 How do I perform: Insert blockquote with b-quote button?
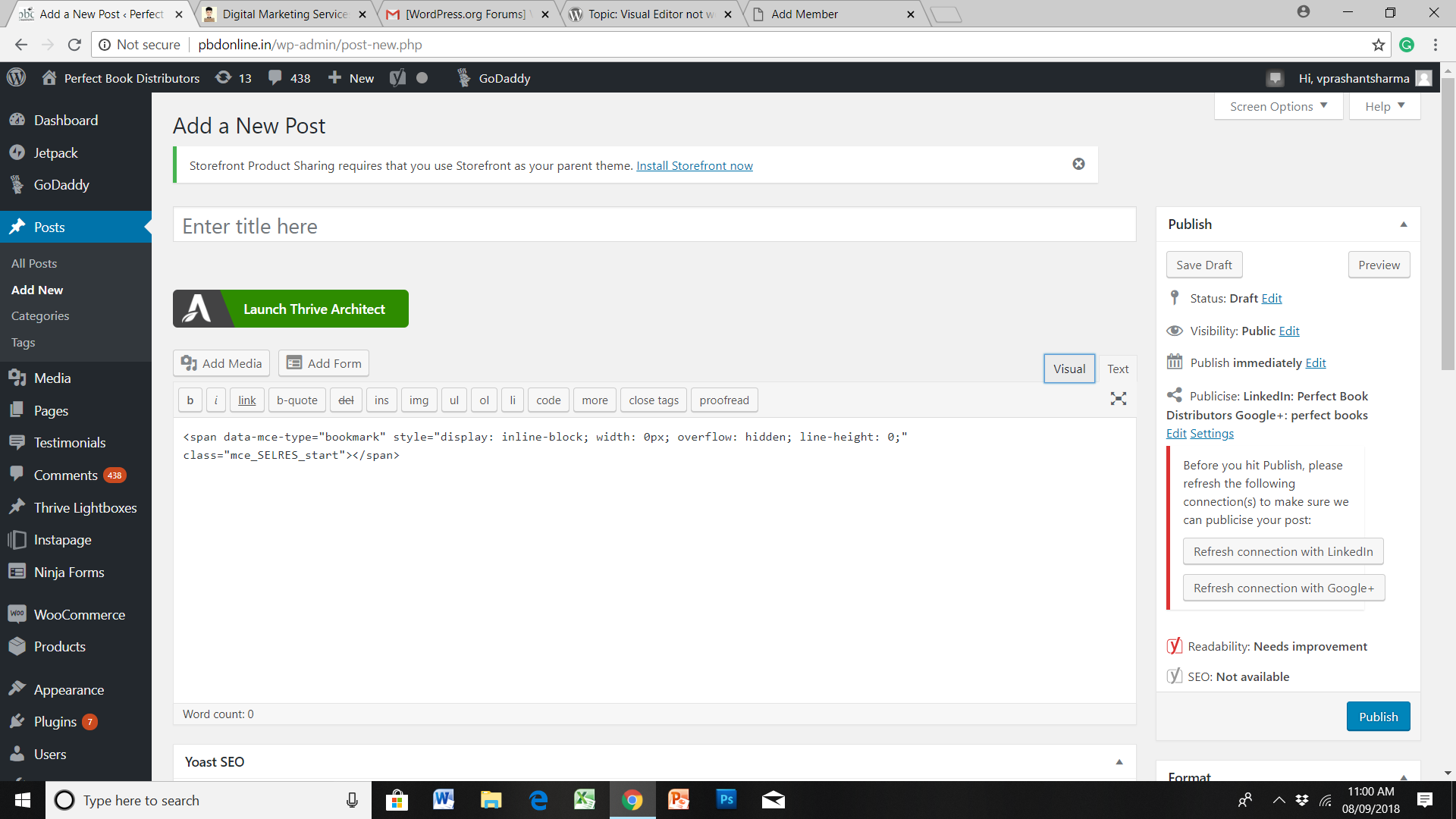[297, 400]
